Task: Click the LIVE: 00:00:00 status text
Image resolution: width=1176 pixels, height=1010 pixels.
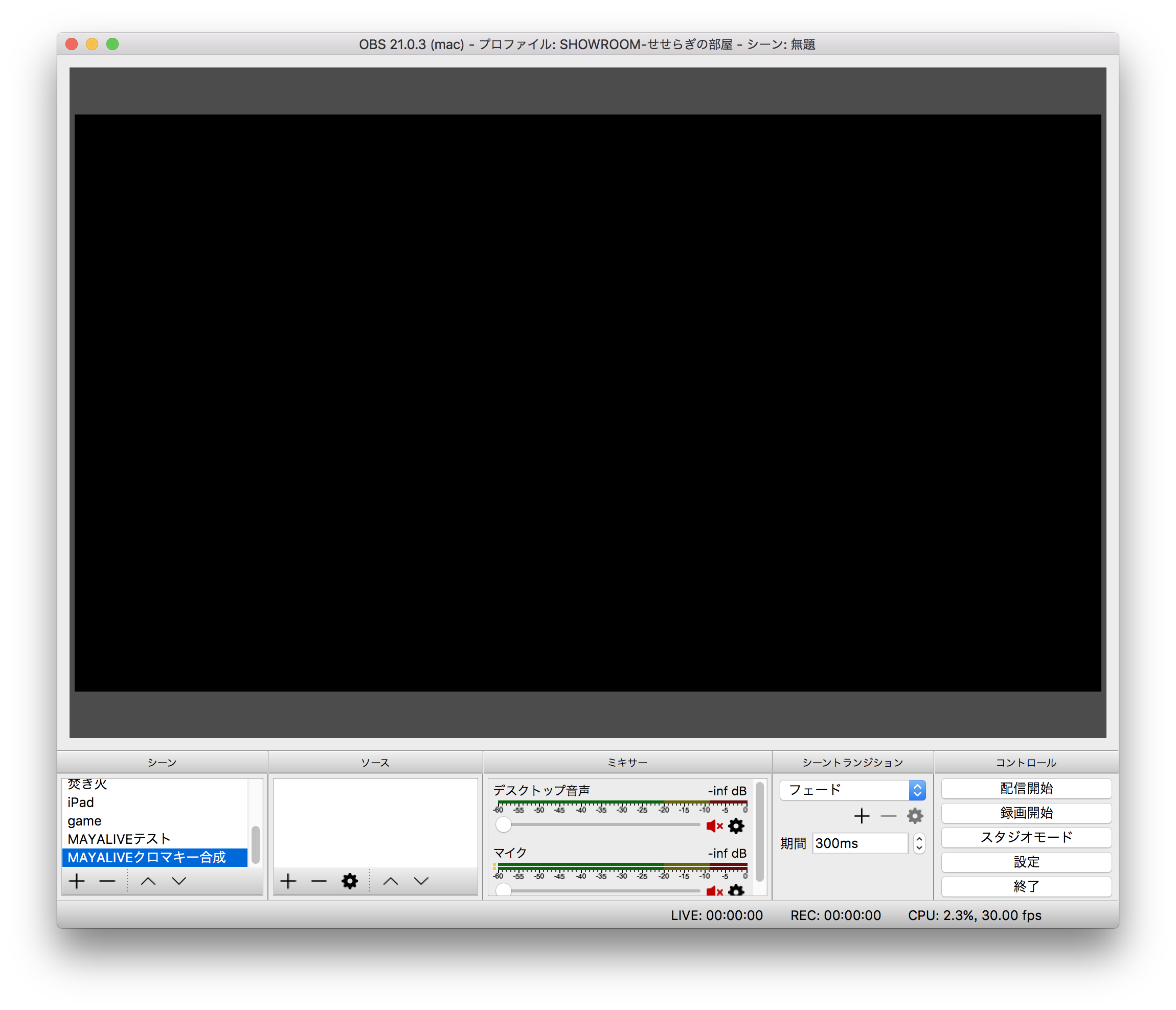Action: pyautogui.click(x=717, y=915)
